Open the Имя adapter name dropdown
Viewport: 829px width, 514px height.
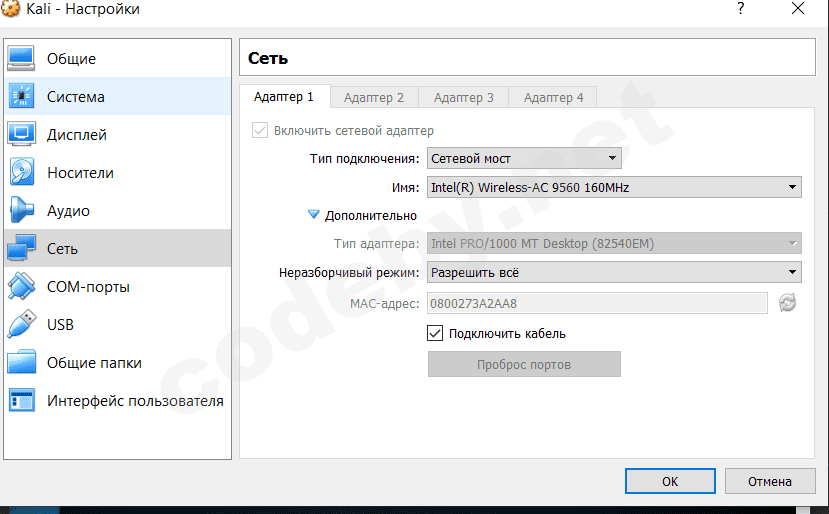[x=614, y=187]
